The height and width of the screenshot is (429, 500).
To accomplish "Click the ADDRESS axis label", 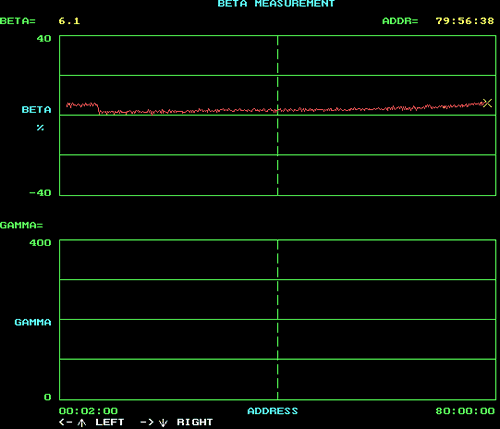I will [273, 411].
